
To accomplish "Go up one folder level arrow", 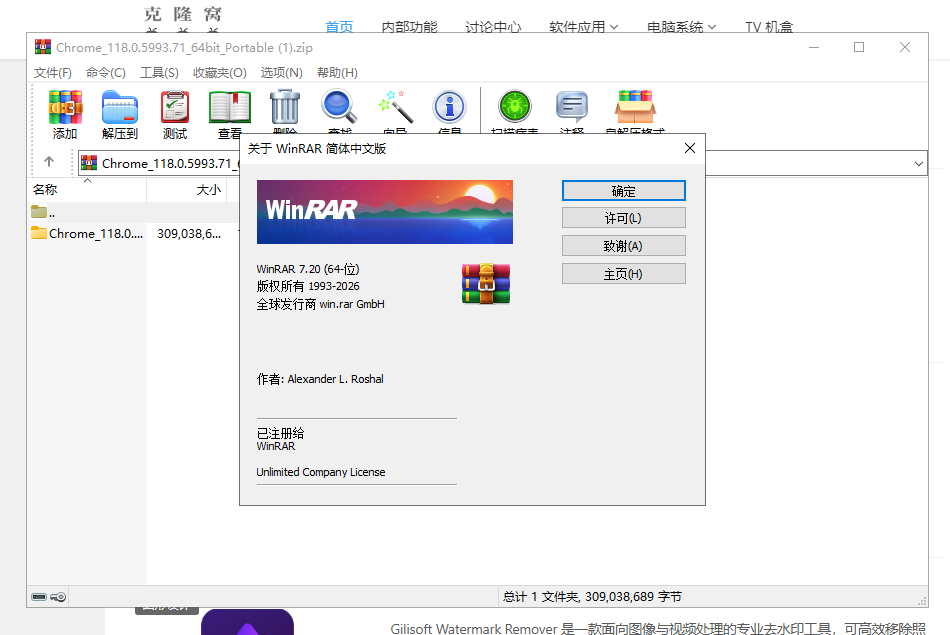I will pos(49,162).
